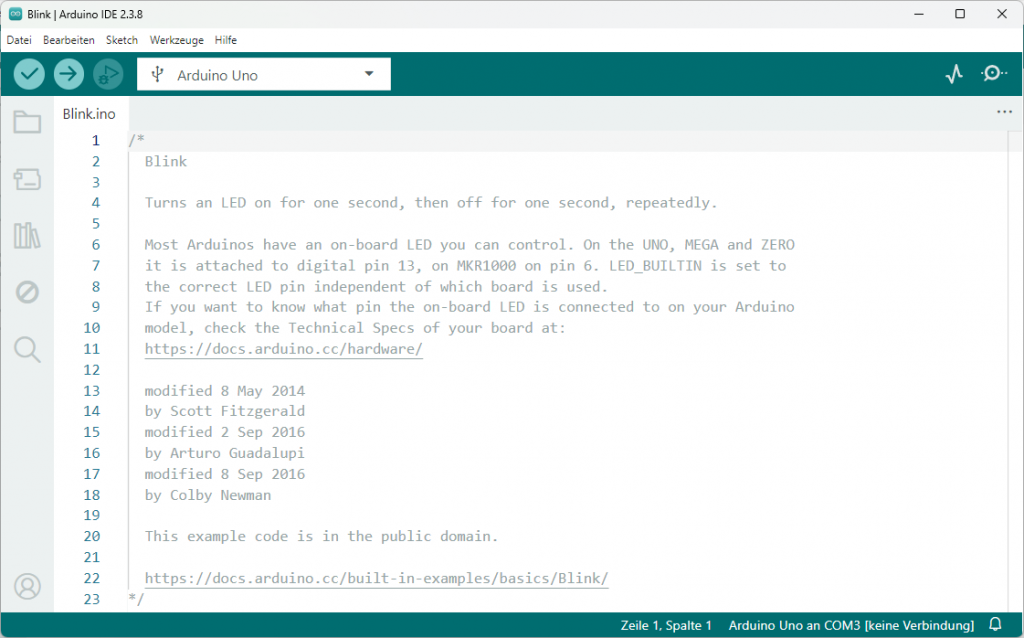The width and height of the screenshot is (1024, 638).
Task: Open the Debug sidebar panel
Action: pos(27,292)
